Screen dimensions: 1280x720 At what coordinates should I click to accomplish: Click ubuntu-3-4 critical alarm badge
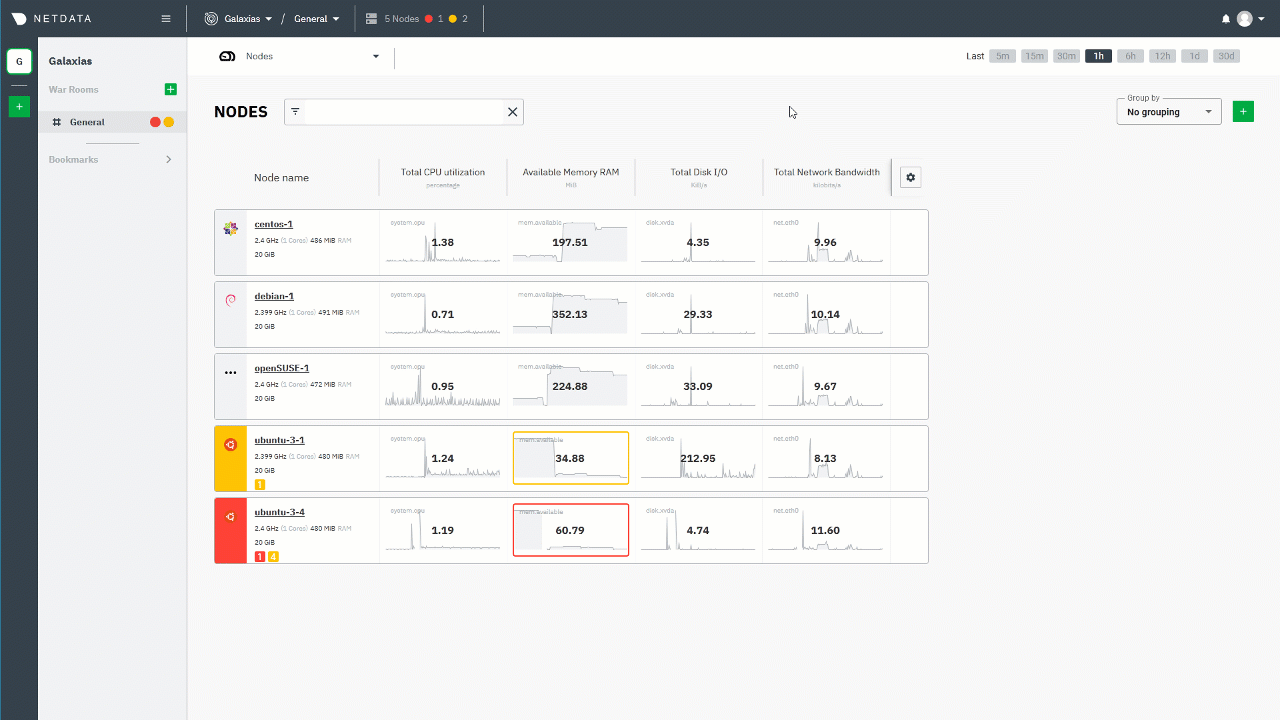pos(260,556)
